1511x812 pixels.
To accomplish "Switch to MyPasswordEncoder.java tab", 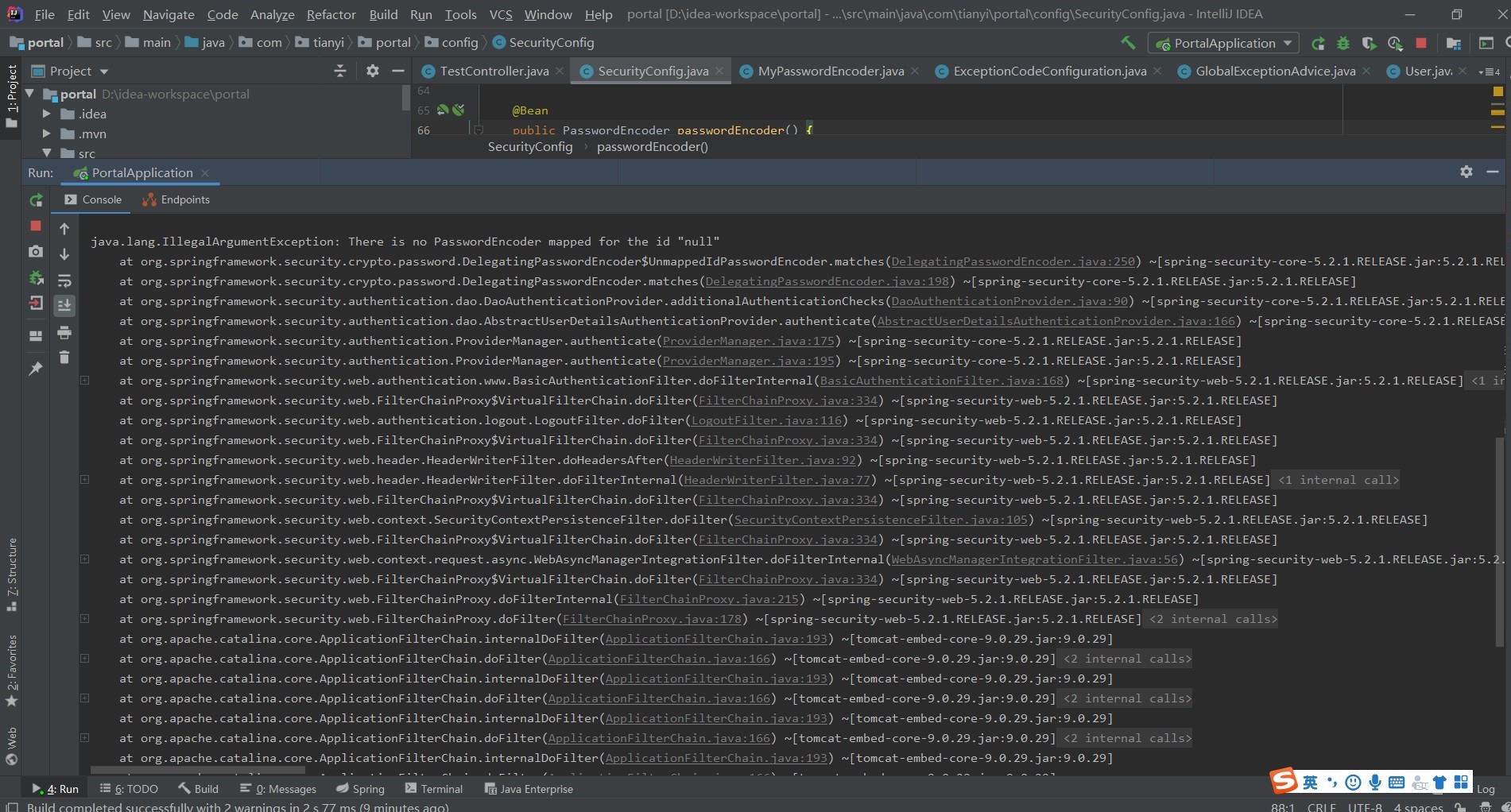I will tap(831, 71).
